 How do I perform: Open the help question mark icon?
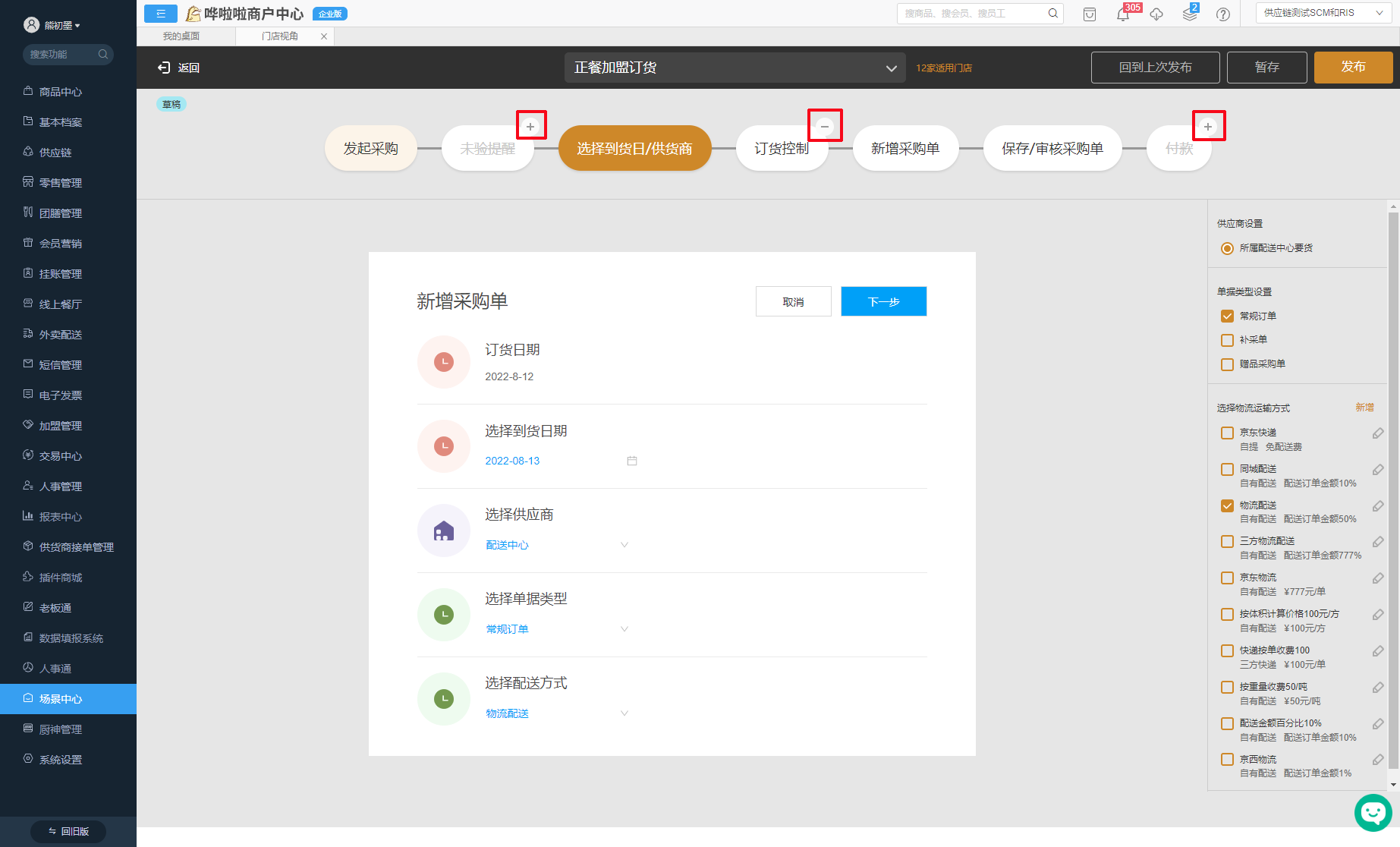click(1222, 14)
